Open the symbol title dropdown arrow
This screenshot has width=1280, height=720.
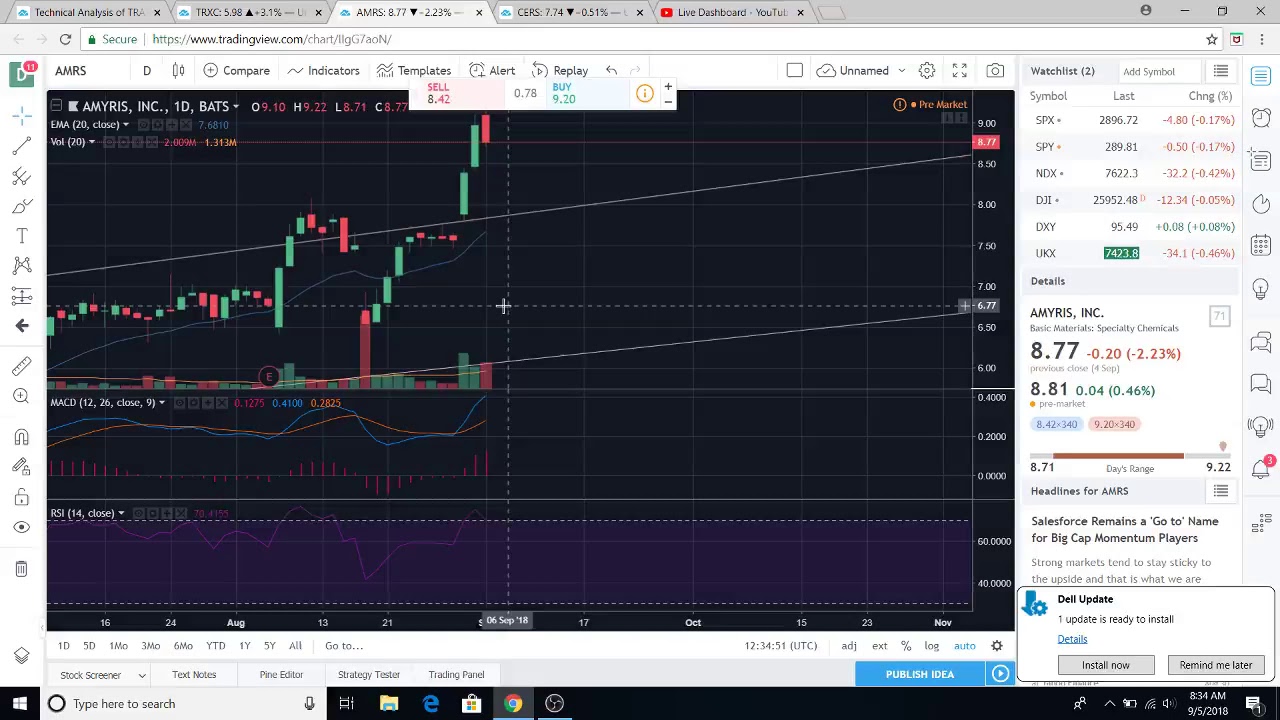tap(236, 107)
